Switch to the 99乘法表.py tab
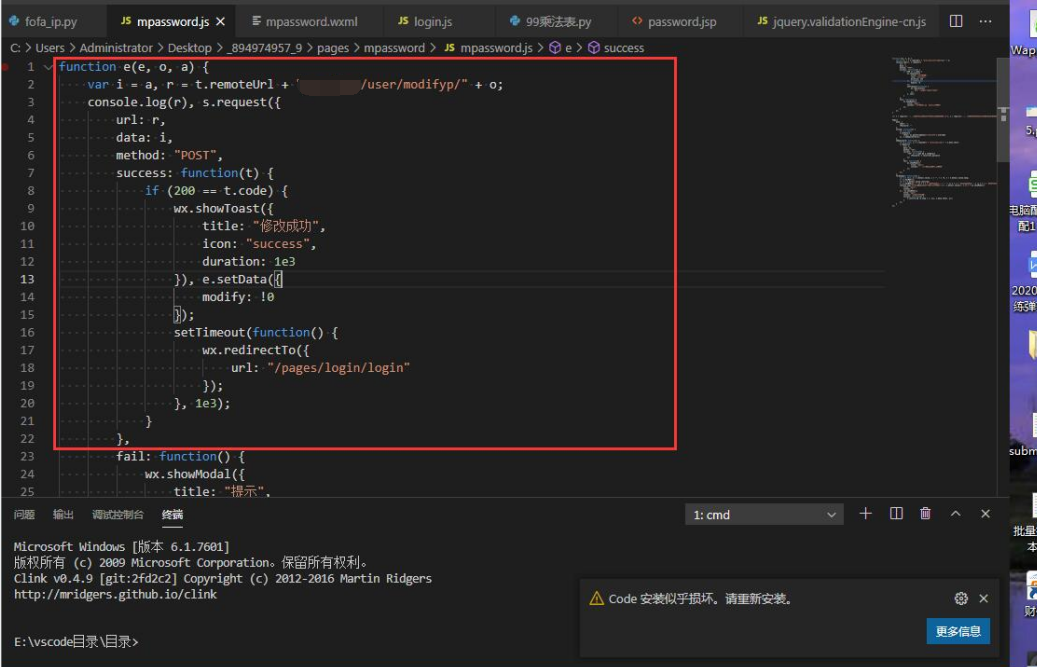This screenshot has height=667, width=1037. click(550, 22)
